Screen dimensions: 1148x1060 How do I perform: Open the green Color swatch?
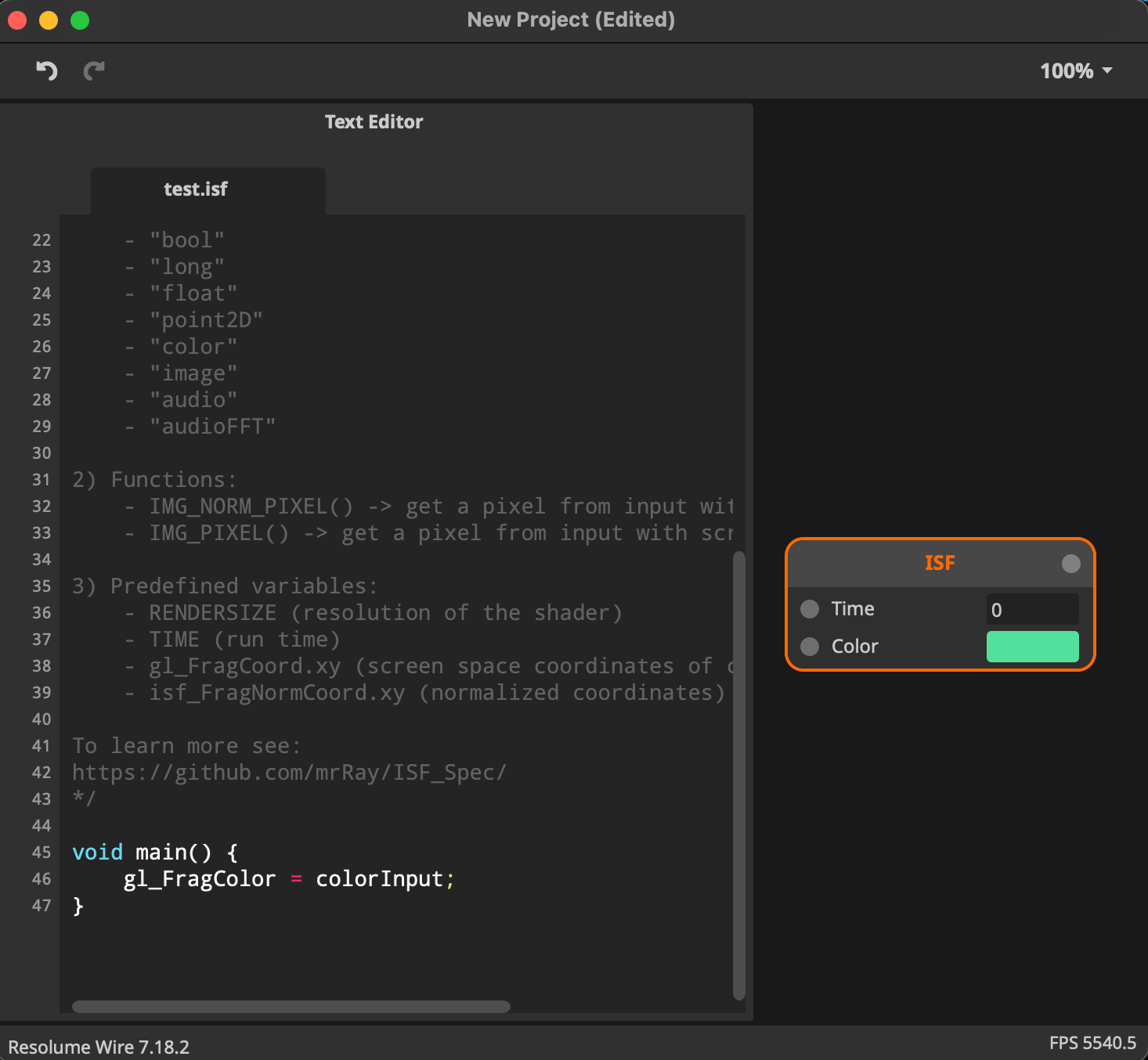click(1032, 647)
